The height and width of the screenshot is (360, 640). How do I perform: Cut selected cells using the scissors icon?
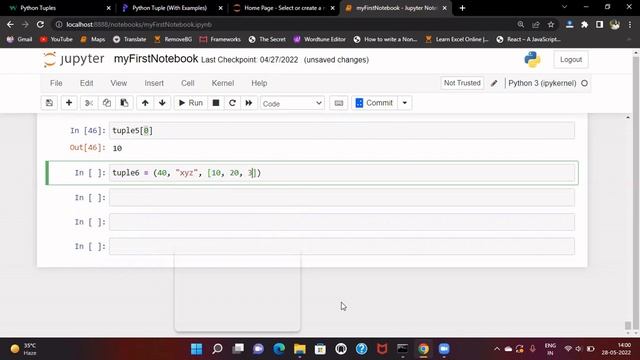89,103
